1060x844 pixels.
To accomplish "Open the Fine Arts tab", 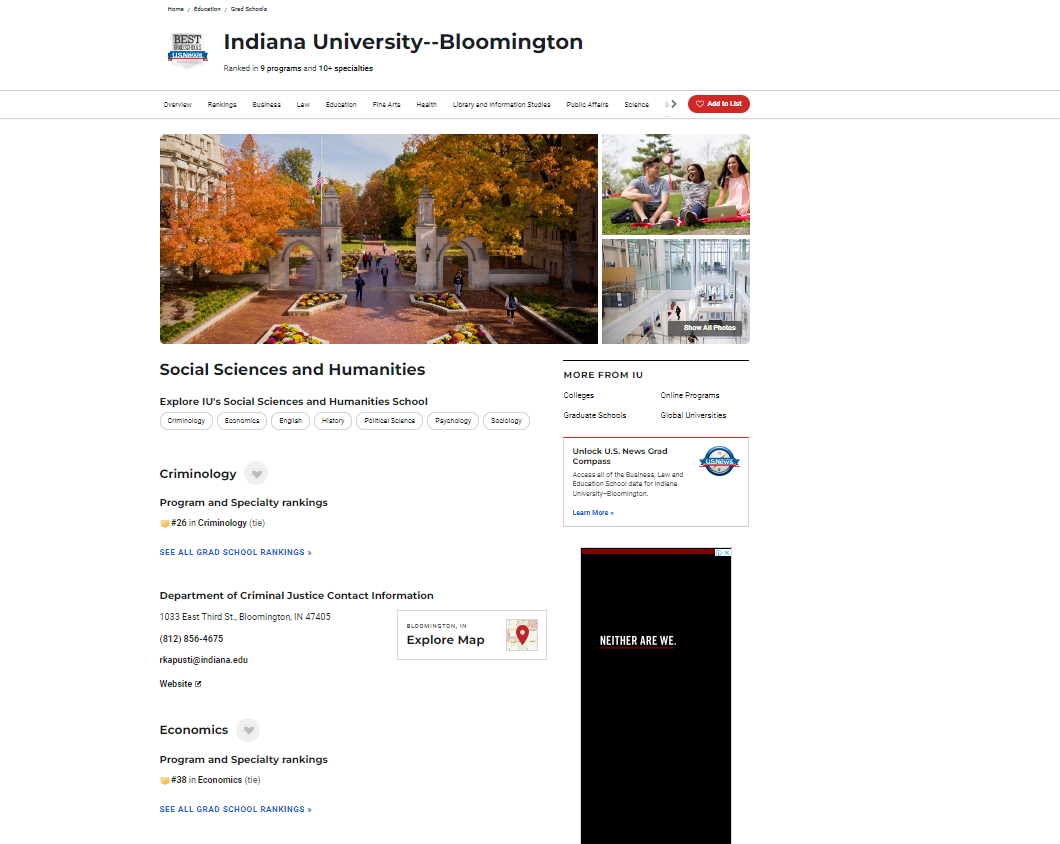I will 386,105.
